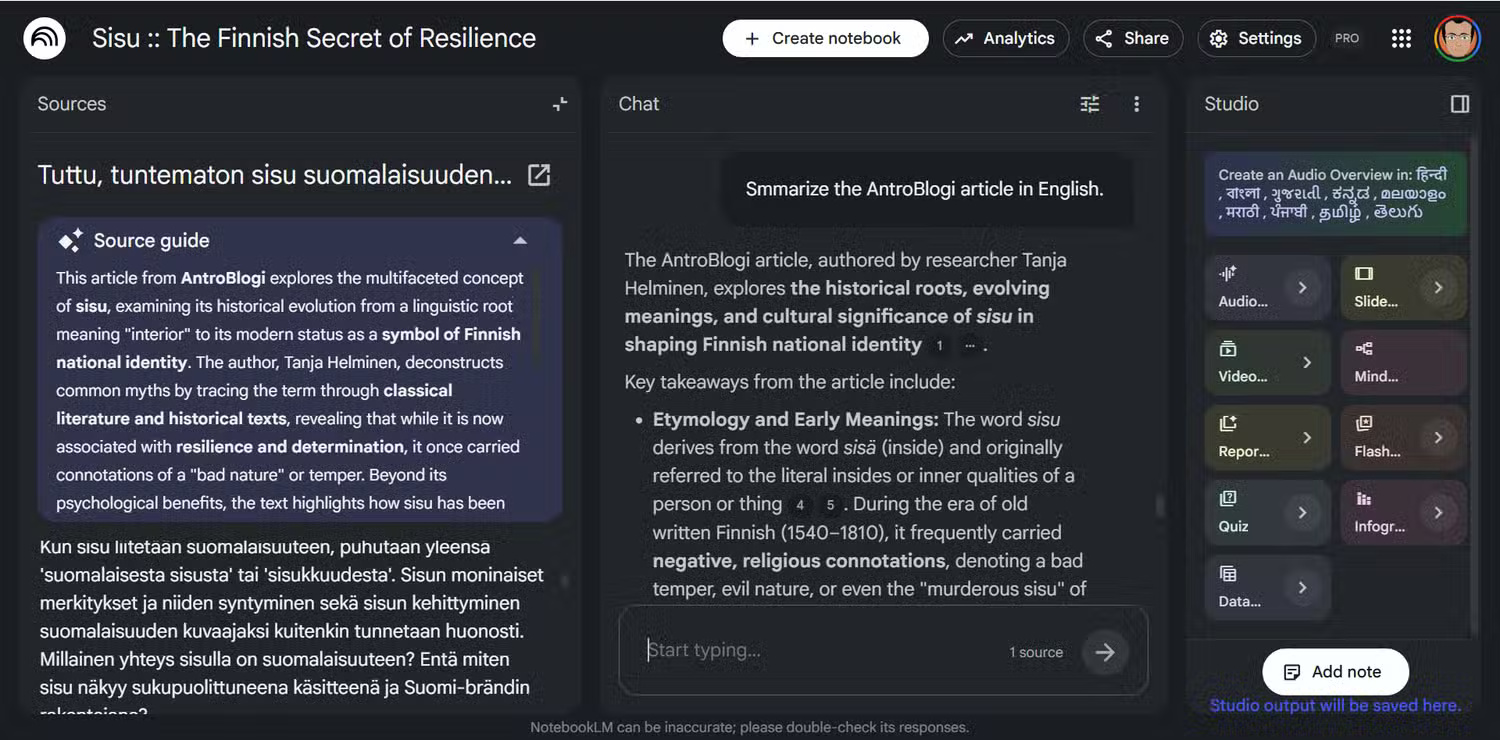
Task: Click the Flashcards icon
Action: tap(1364, 424)
